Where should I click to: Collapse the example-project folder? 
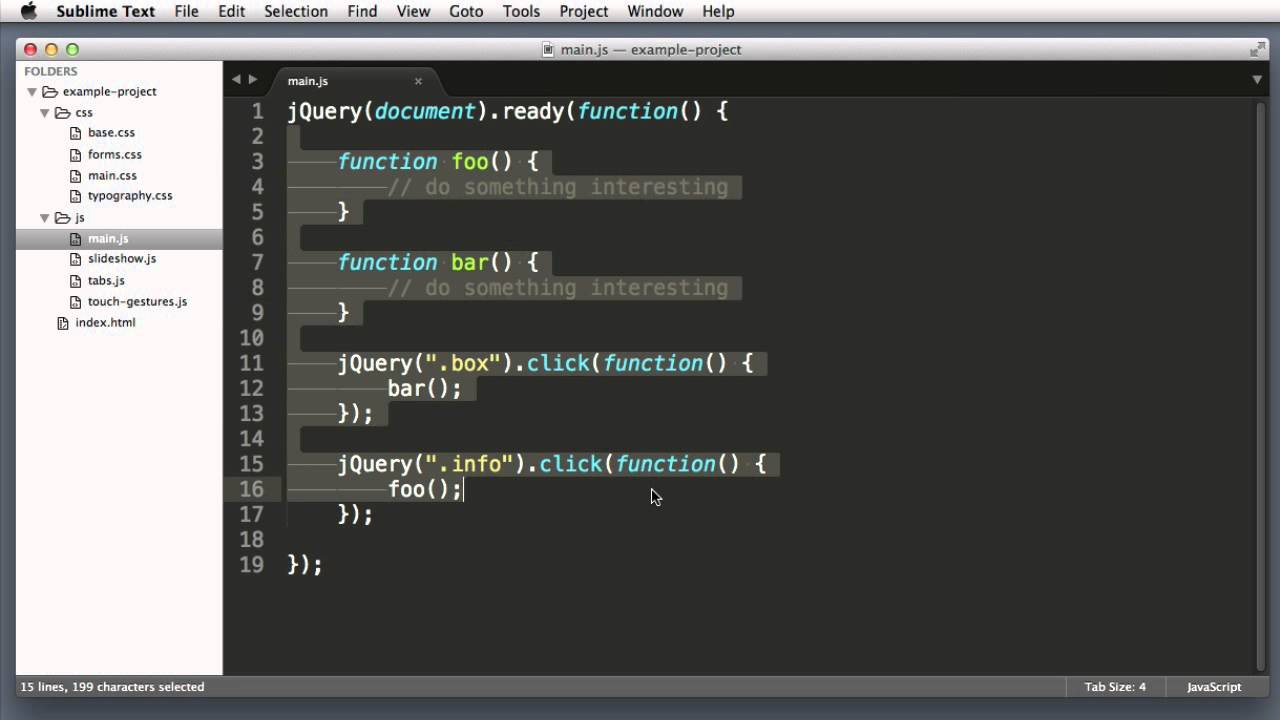coord(32,92)
